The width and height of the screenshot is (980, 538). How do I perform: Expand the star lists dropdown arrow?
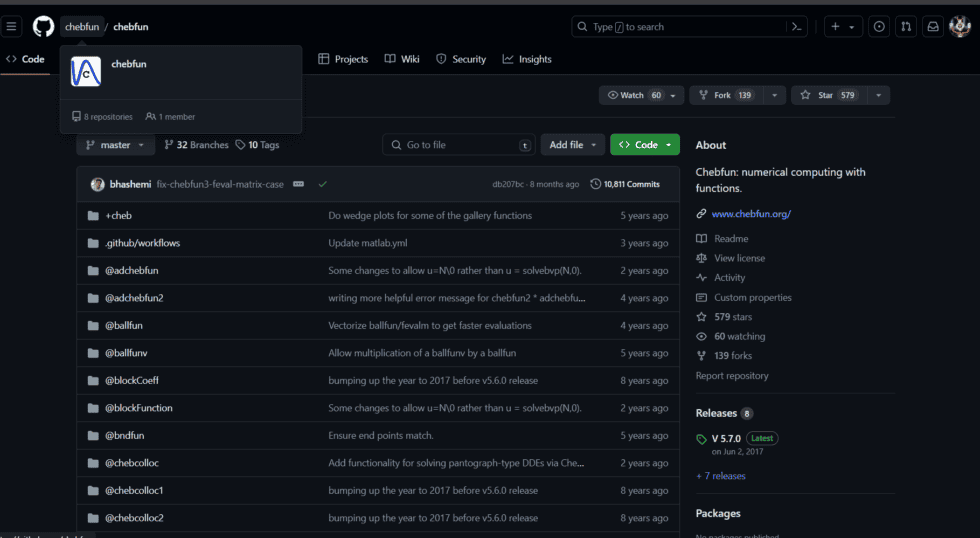878,95
